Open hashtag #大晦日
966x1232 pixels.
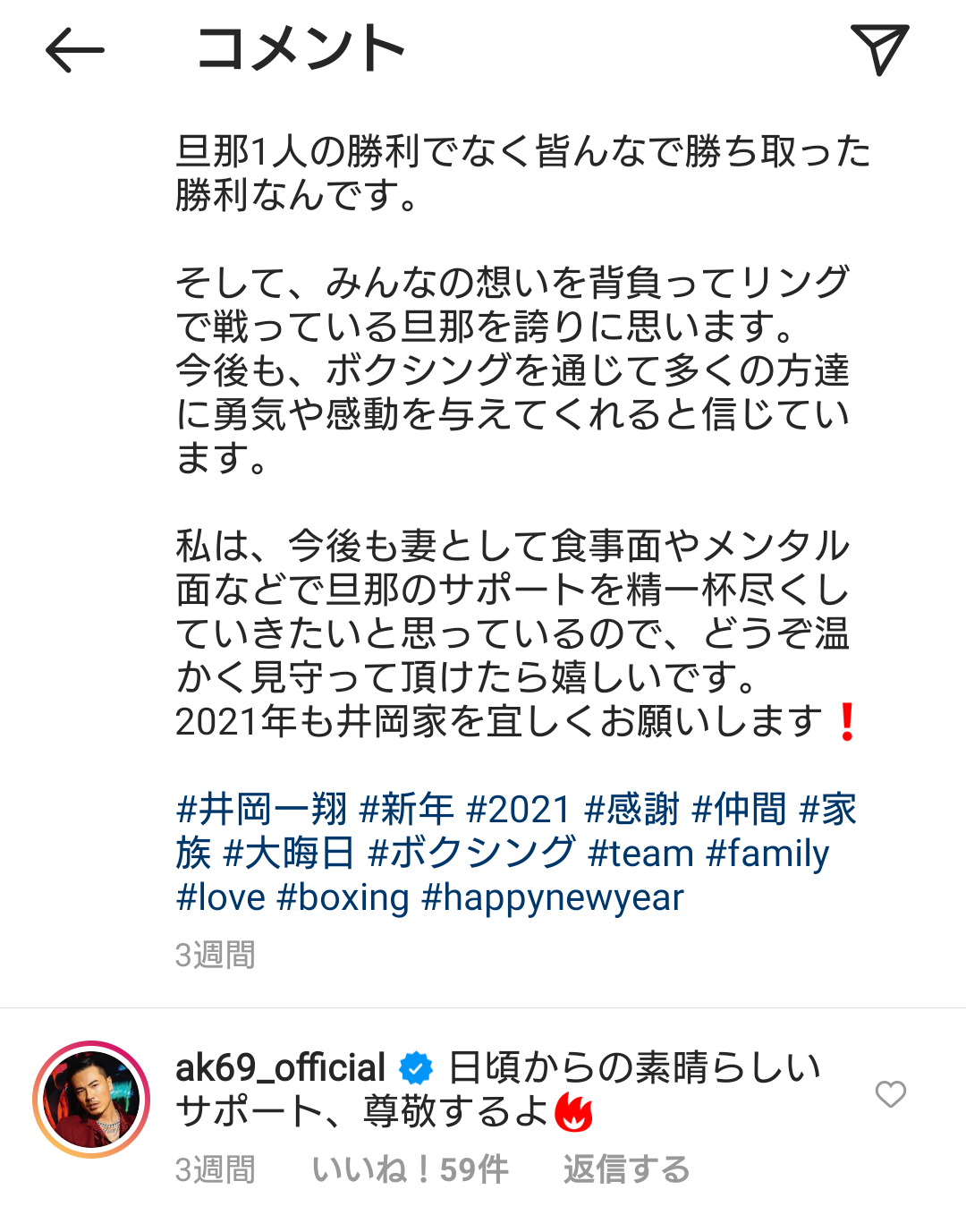(x=289, y=854)
